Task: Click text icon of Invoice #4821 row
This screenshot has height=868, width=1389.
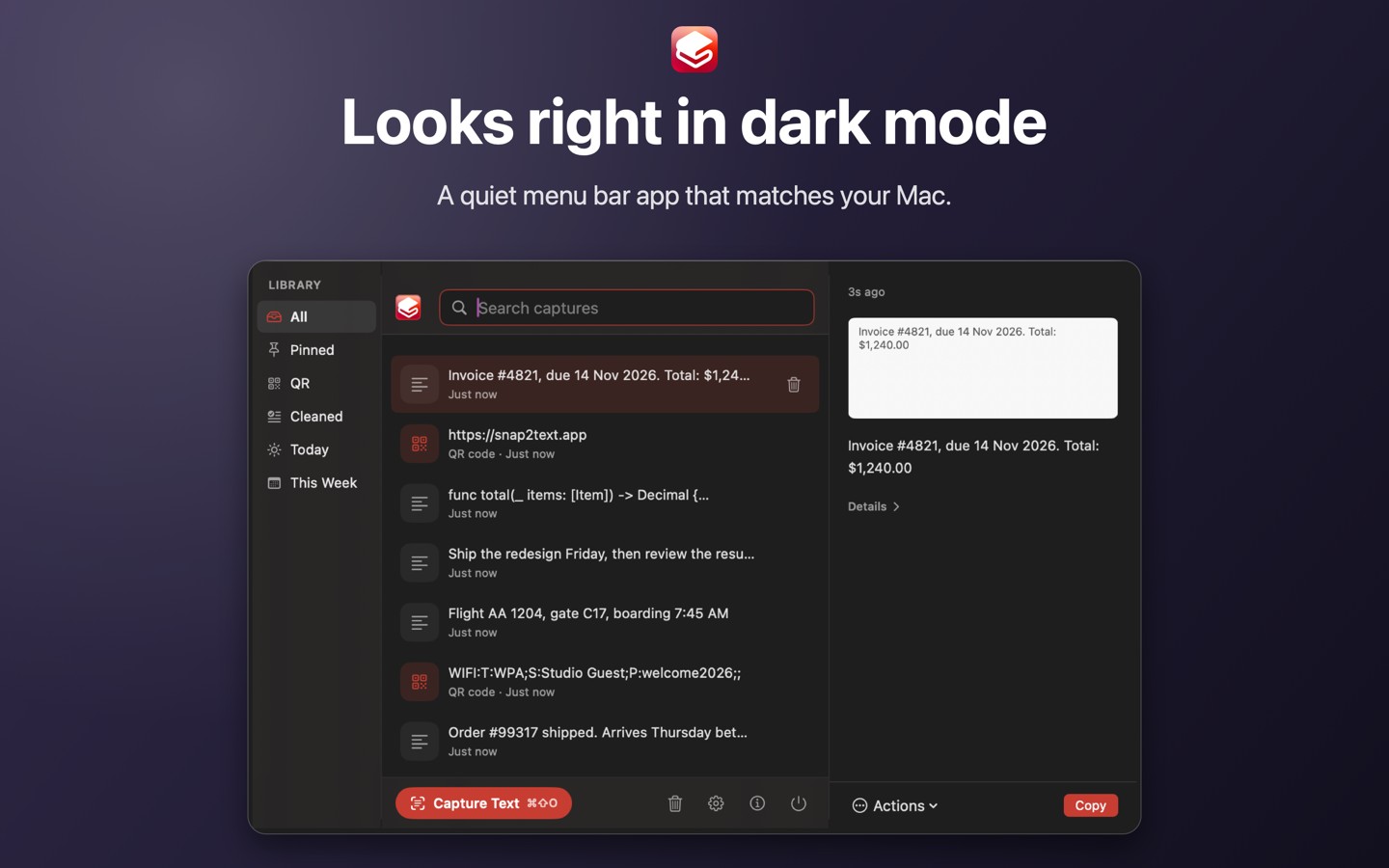Action: 420,384
